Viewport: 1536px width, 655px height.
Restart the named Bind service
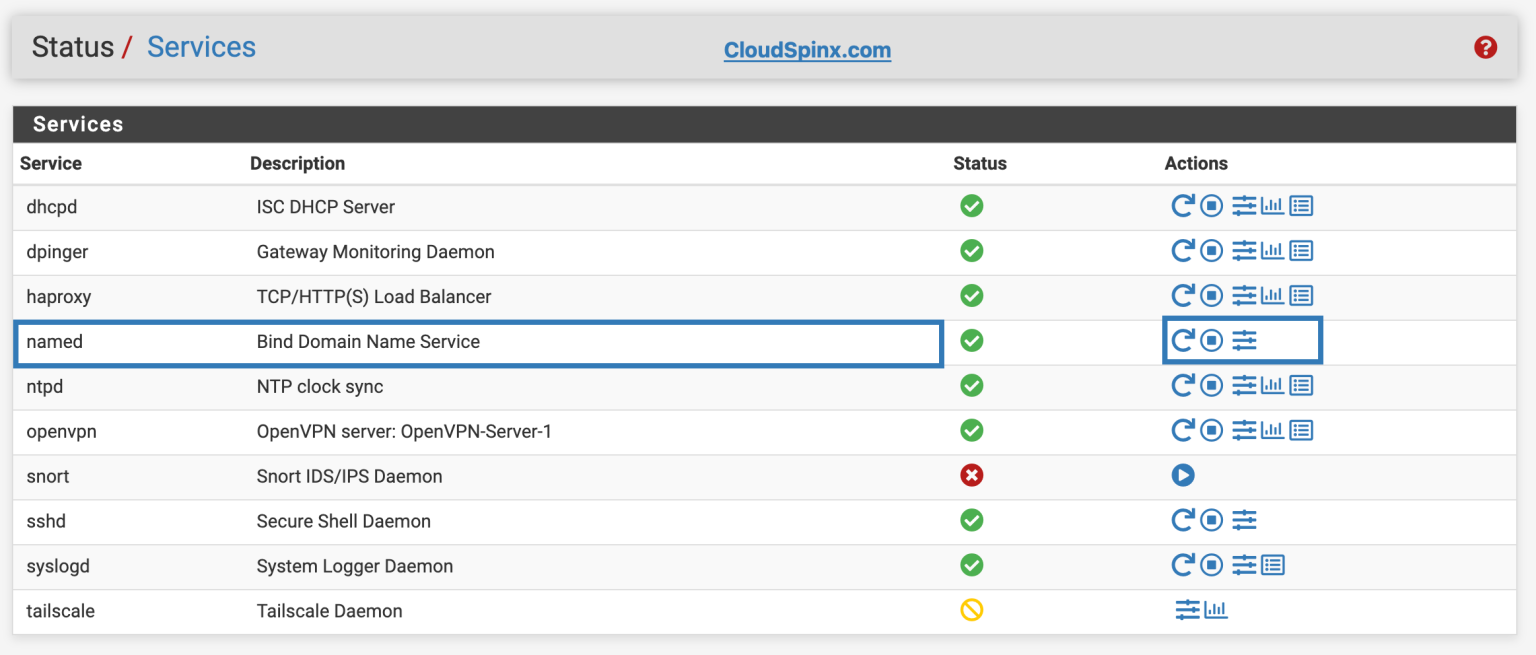[x=1184, y=340]
